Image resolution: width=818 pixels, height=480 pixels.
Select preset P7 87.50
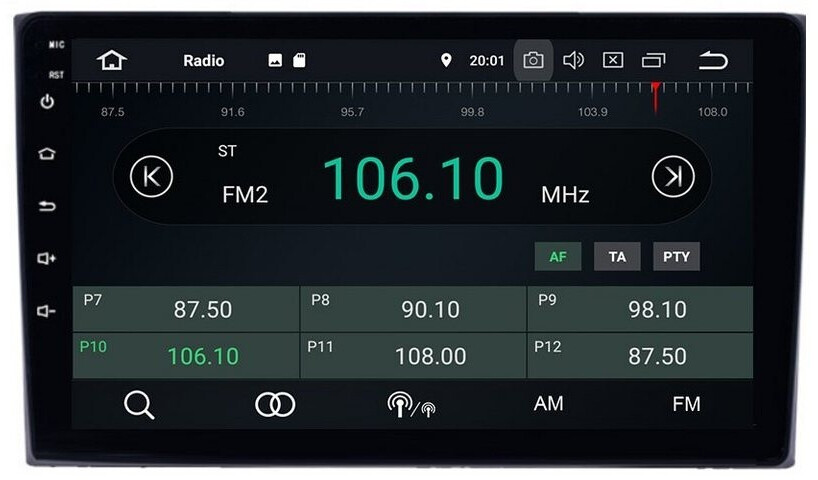[x=186, y=309]
